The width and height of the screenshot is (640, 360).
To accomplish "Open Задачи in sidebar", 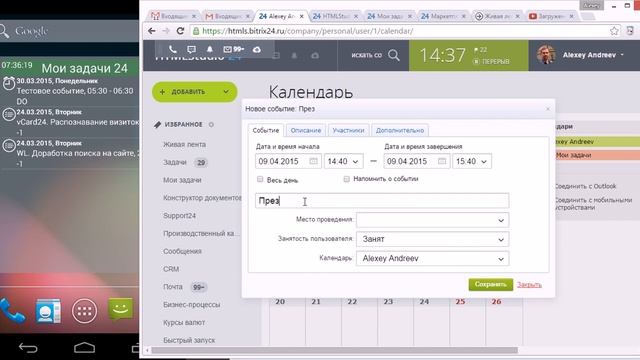I will (x=175, y=162).
